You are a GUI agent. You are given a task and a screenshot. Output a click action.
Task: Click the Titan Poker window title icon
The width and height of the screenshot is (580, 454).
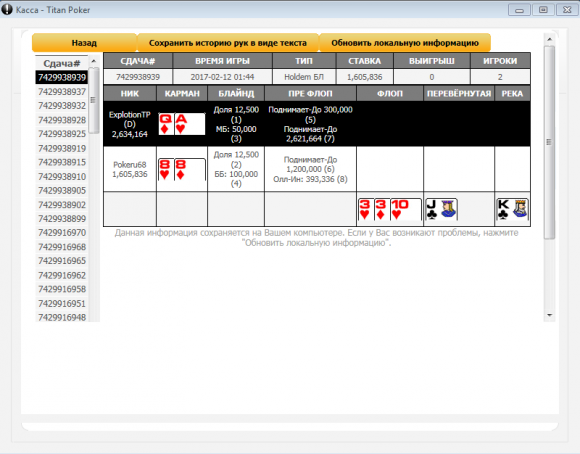pos(7,10)
